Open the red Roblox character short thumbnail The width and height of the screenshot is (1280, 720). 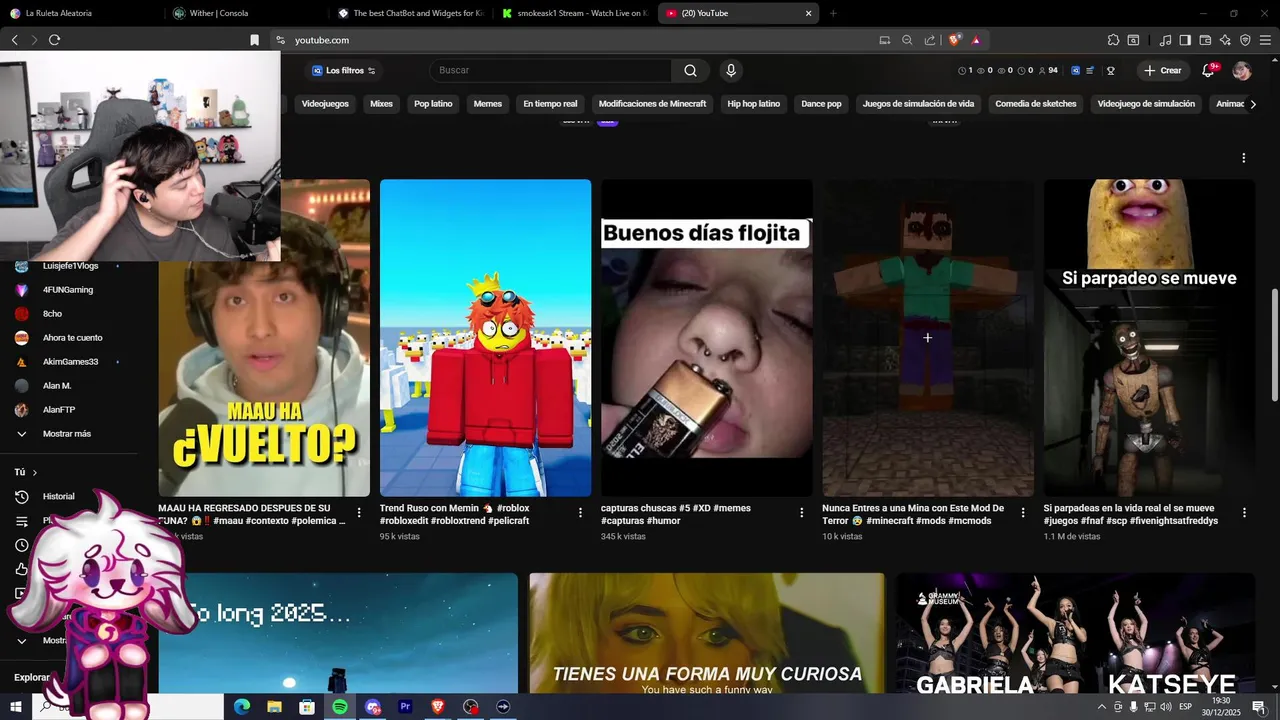tap(485, 338)
